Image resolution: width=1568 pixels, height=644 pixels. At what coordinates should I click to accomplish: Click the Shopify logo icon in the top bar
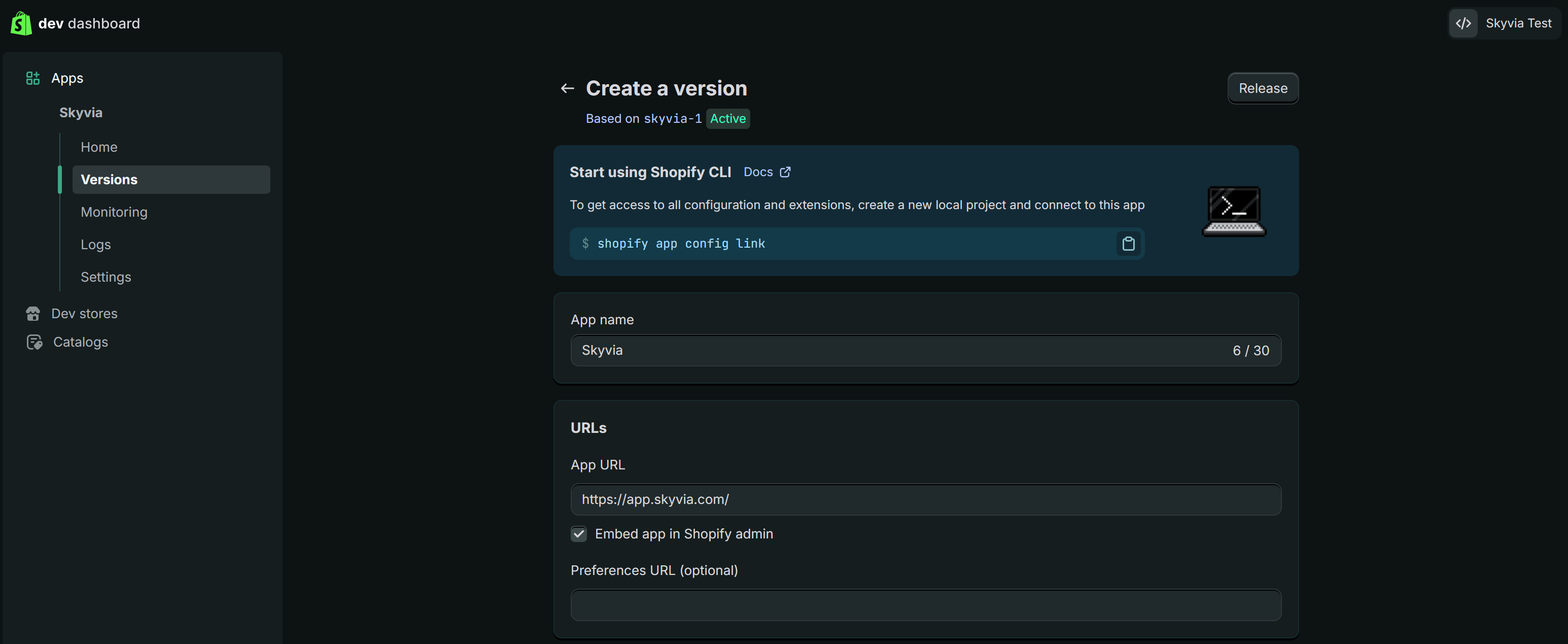click(20, 23)
